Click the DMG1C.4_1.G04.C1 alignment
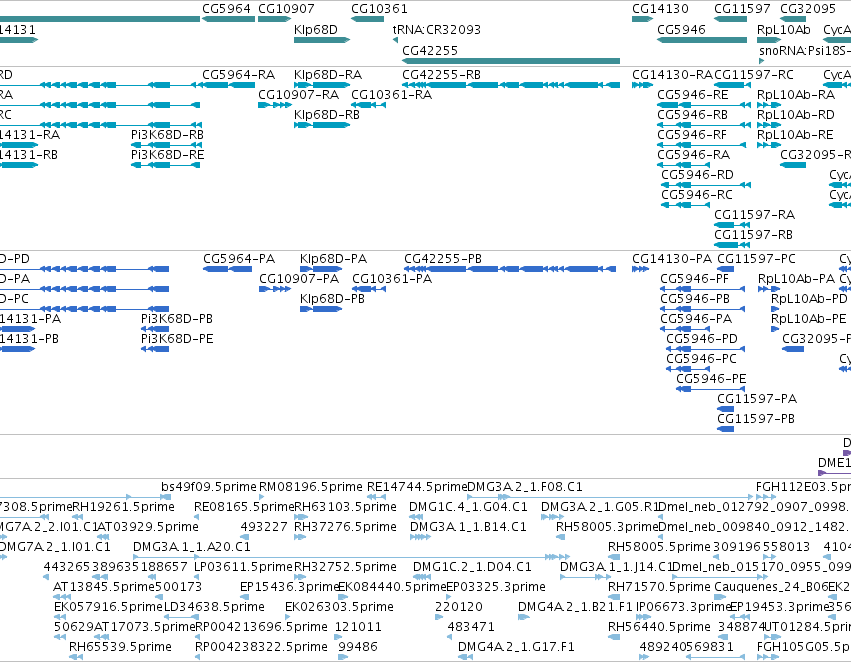Viewport: 851px width, 662px height. pos(416,517)
